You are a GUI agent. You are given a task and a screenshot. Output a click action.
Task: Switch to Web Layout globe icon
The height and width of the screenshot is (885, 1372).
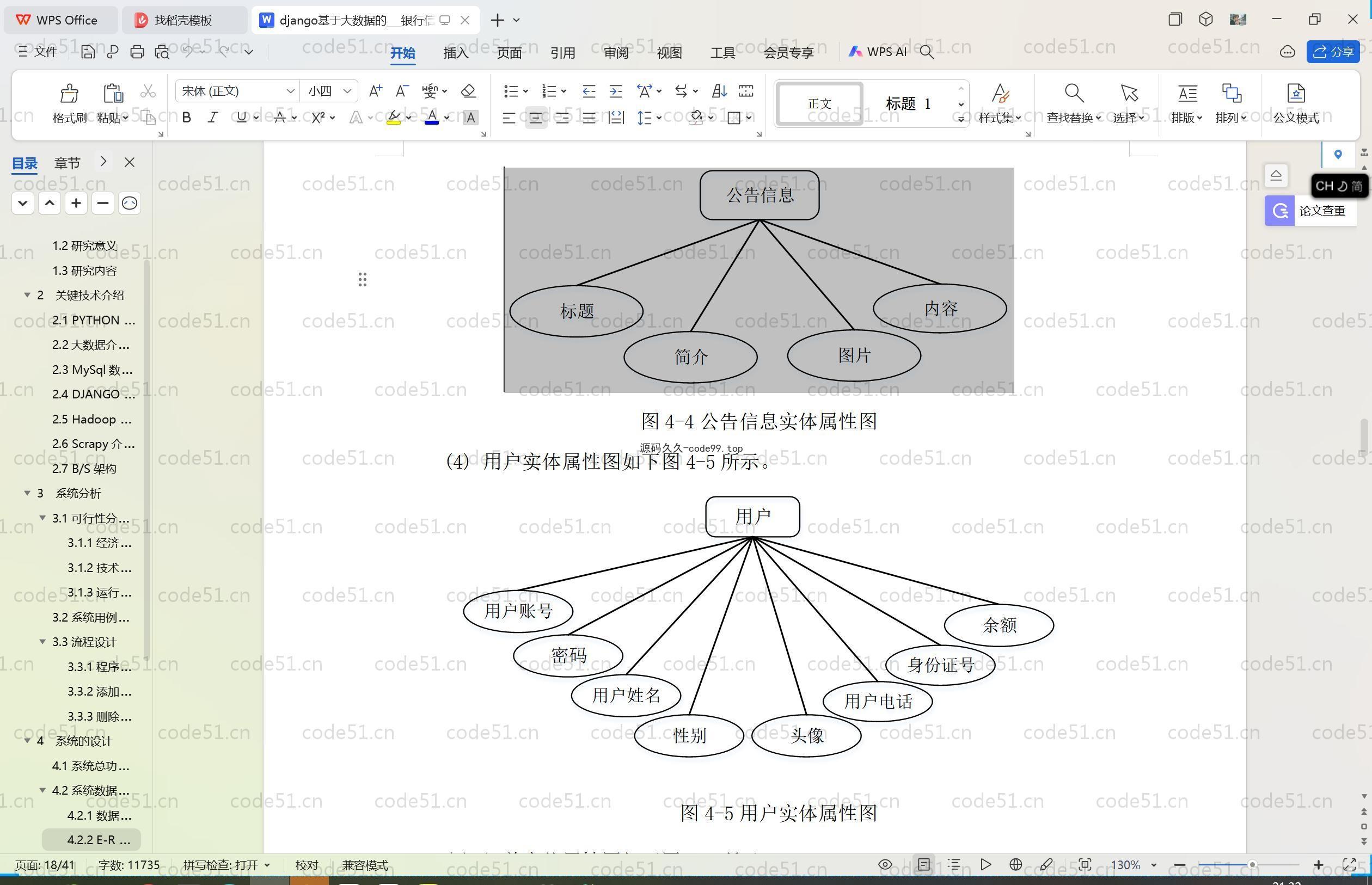[1015, 864]
